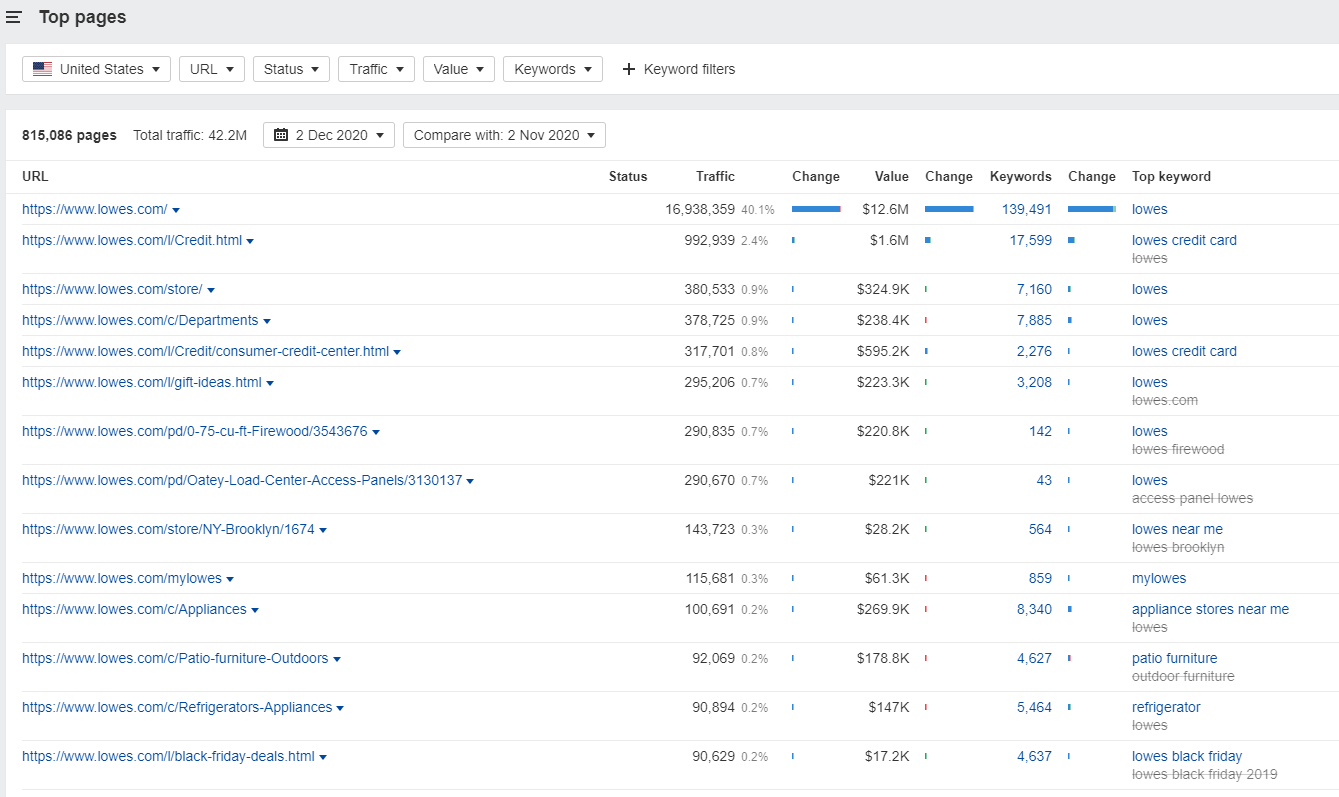
Task: Click top keyword 'lowes near me'
Action: (x=1177, y=529)
